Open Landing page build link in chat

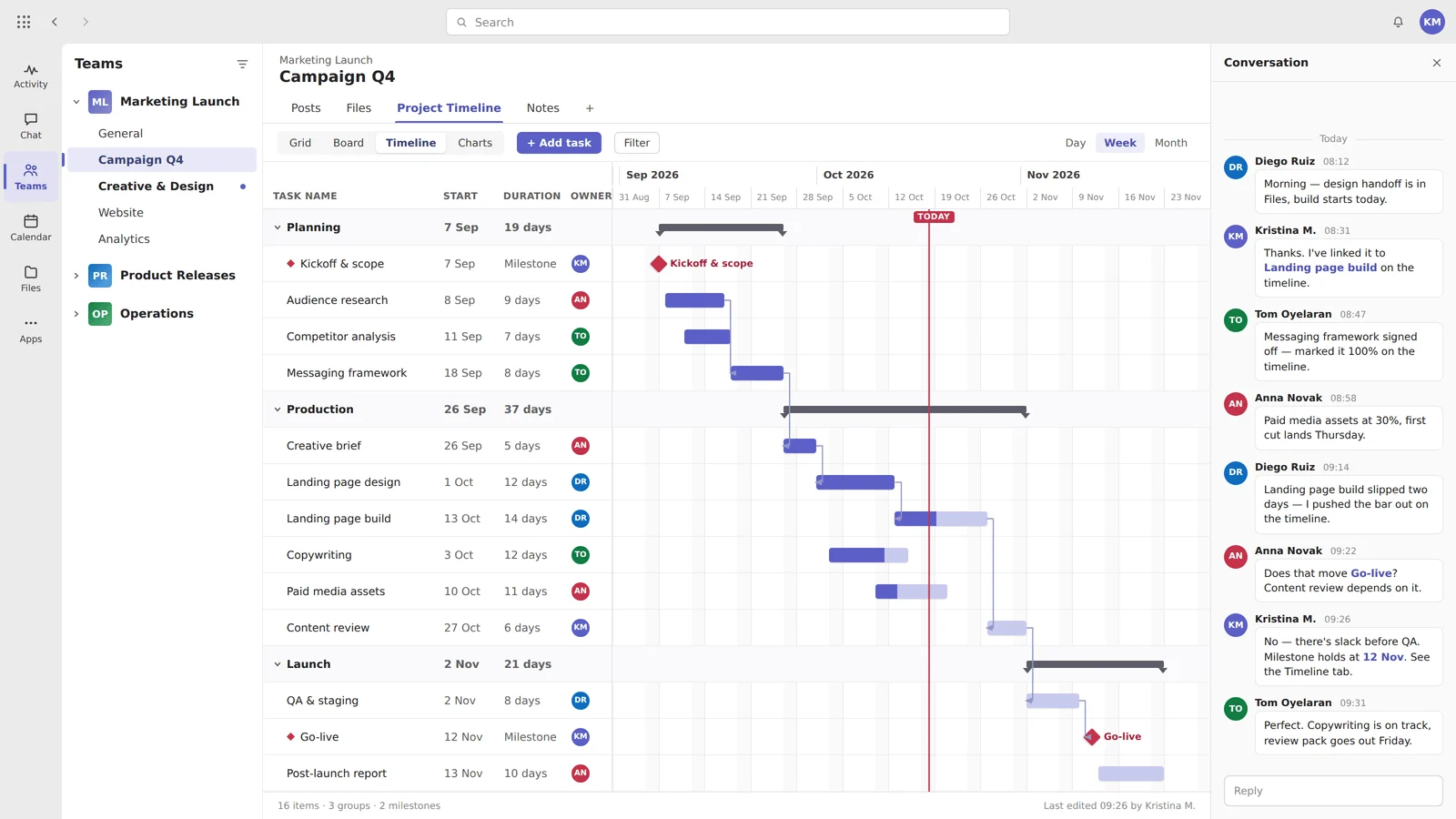tap(1320, 268)
